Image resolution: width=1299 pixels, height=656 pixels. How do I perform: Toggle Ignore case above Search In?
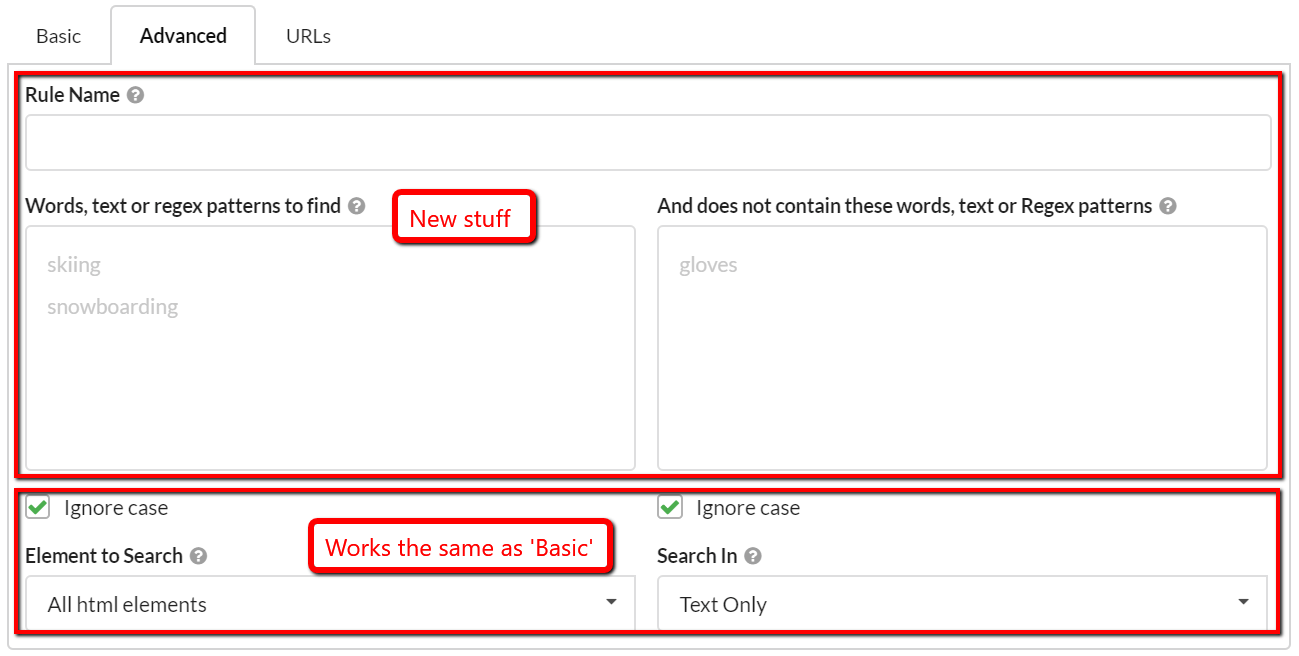pos(670,507)
